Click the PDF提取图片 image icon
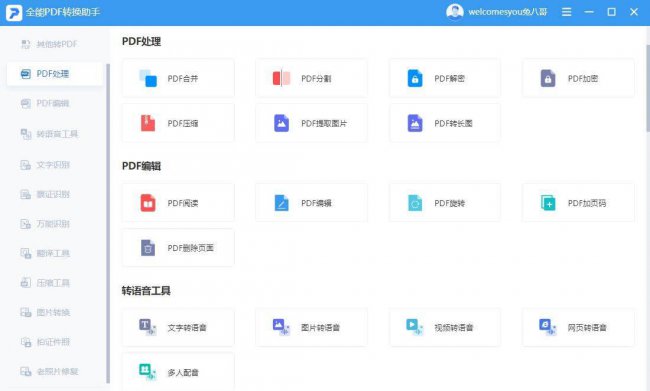650x391 pixels. [281, 123]
